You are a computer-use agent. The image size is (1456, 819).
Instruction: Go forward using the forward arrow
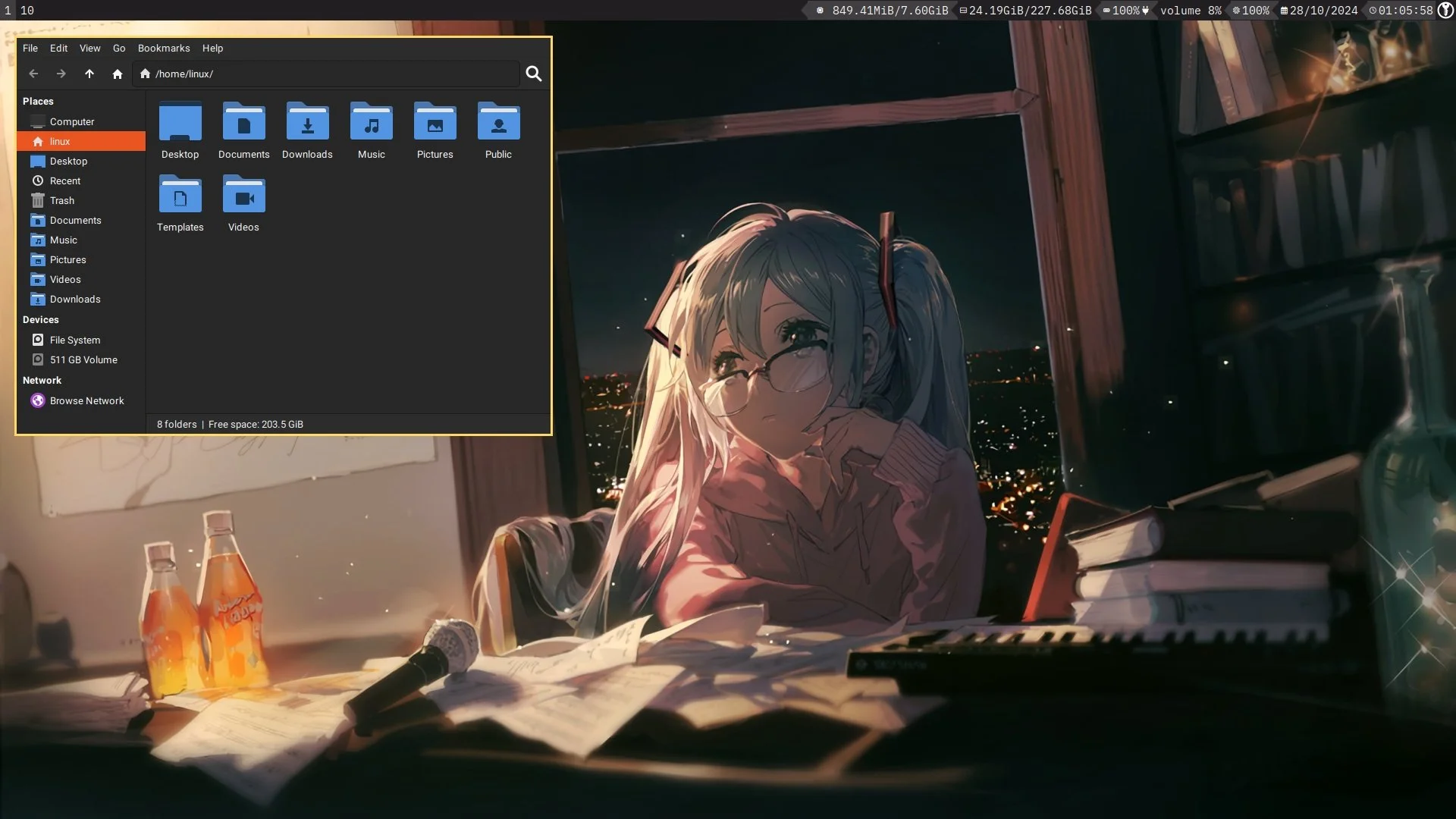point(61,74)
